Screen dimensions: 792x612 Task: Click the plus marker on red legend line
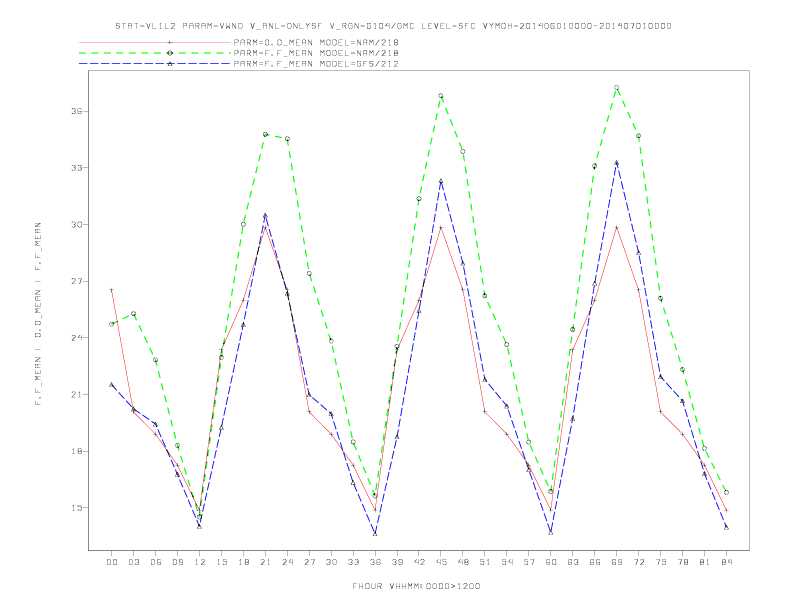[170, 42]
